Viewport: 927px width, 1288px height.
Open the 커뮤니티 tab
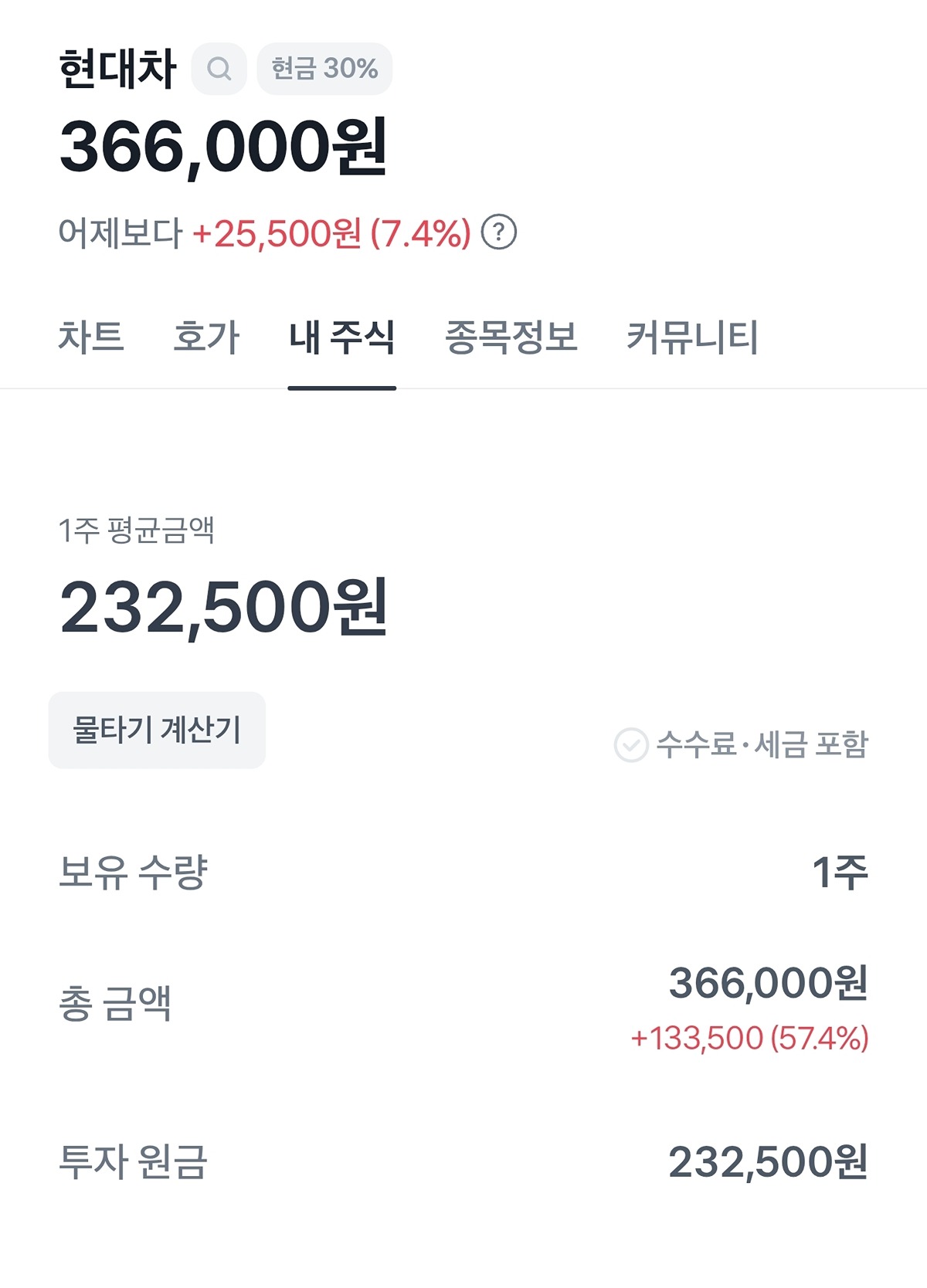[x=692, y=337]
